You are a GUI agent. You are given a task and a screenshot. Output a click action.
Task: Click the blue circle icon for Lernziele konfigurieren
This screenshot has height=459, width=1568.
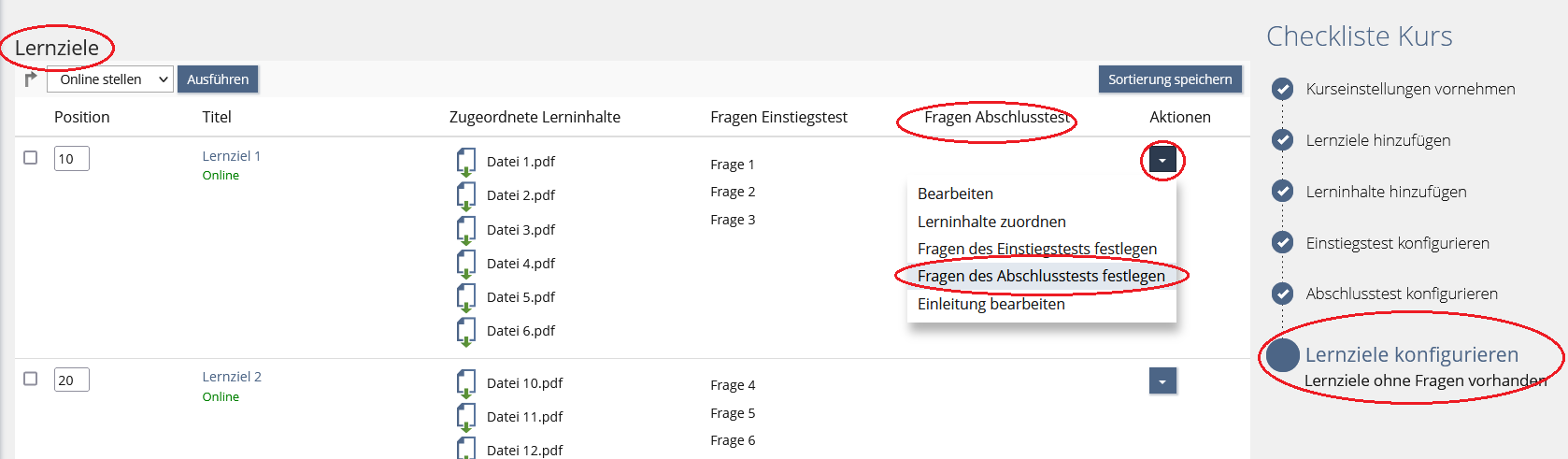click(x=1282, y=355)
